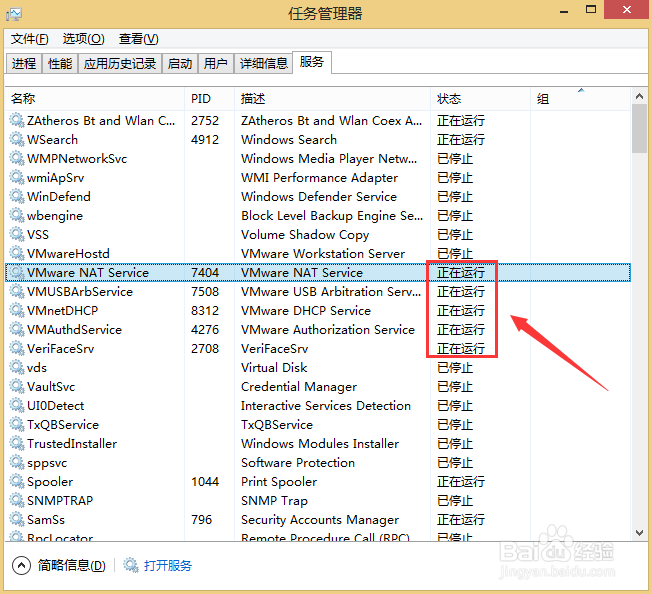This screenshot has width=652, height=594.
Task: Sort services by 组 column header
Action: tap(581, 99)
